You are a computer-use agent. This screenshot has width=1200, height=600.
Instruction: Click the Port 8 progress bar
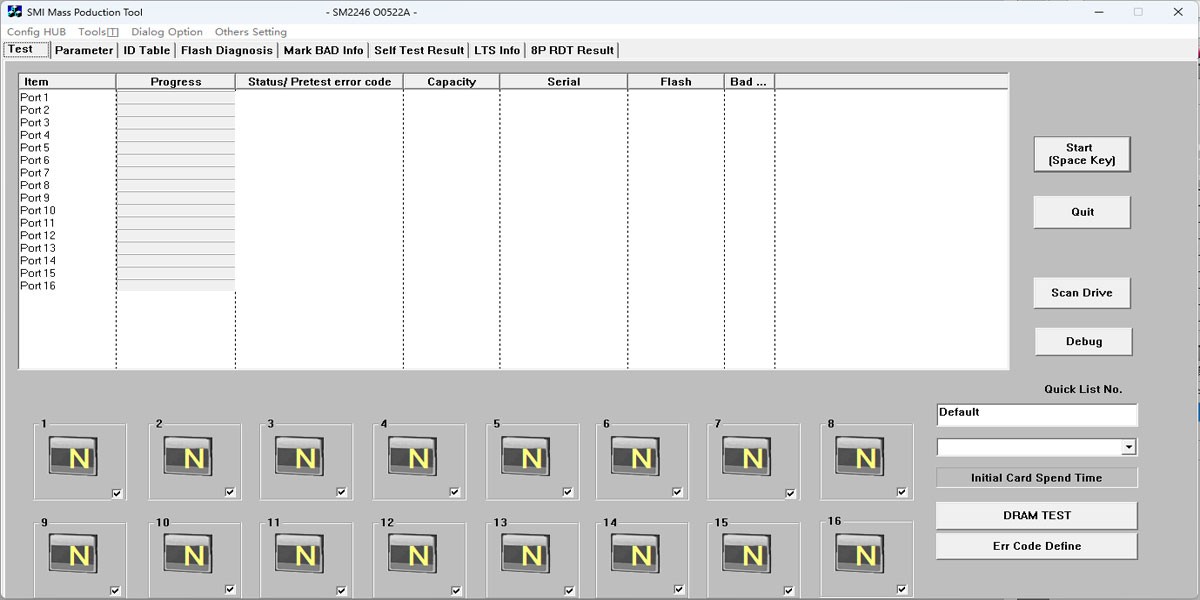click(176, 185)
